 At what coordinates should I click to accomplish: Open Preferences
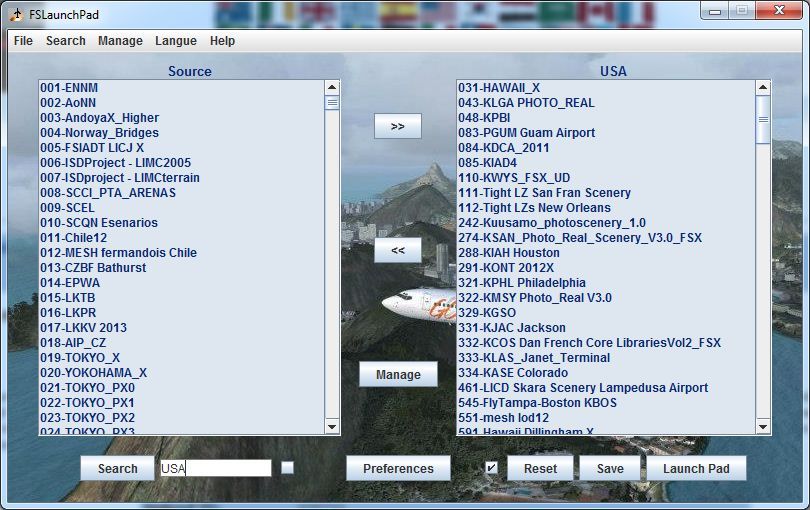[398, 468]
